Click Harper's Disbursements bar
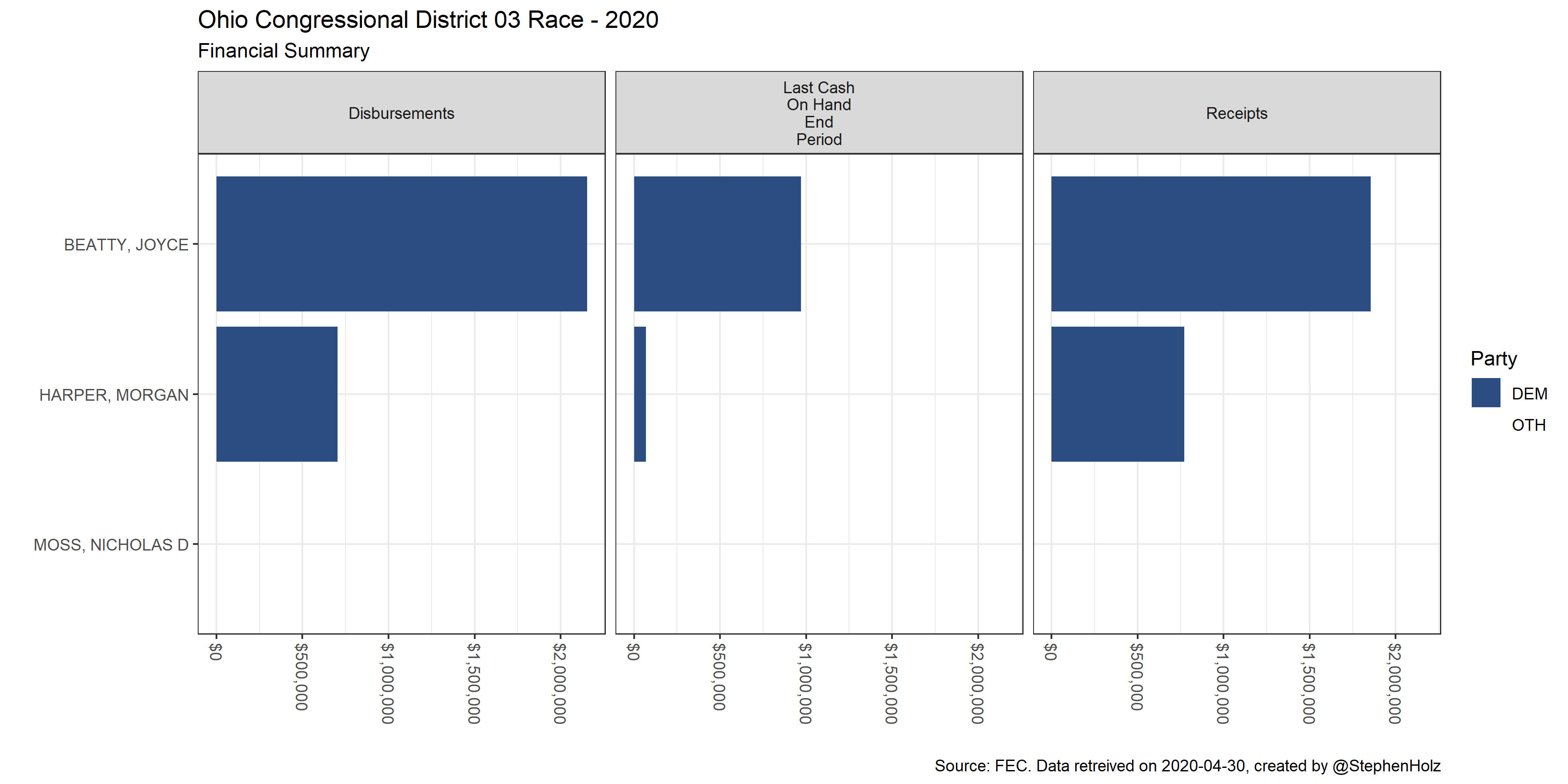 pyautogui.click(x=276, y=394)
